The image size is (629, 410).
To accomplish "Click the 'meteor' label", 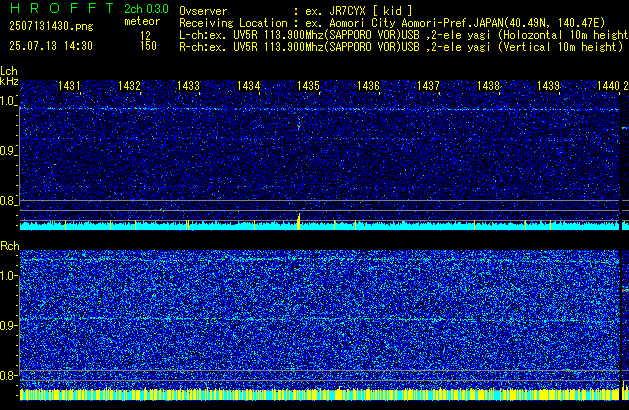I will (142, 21).
